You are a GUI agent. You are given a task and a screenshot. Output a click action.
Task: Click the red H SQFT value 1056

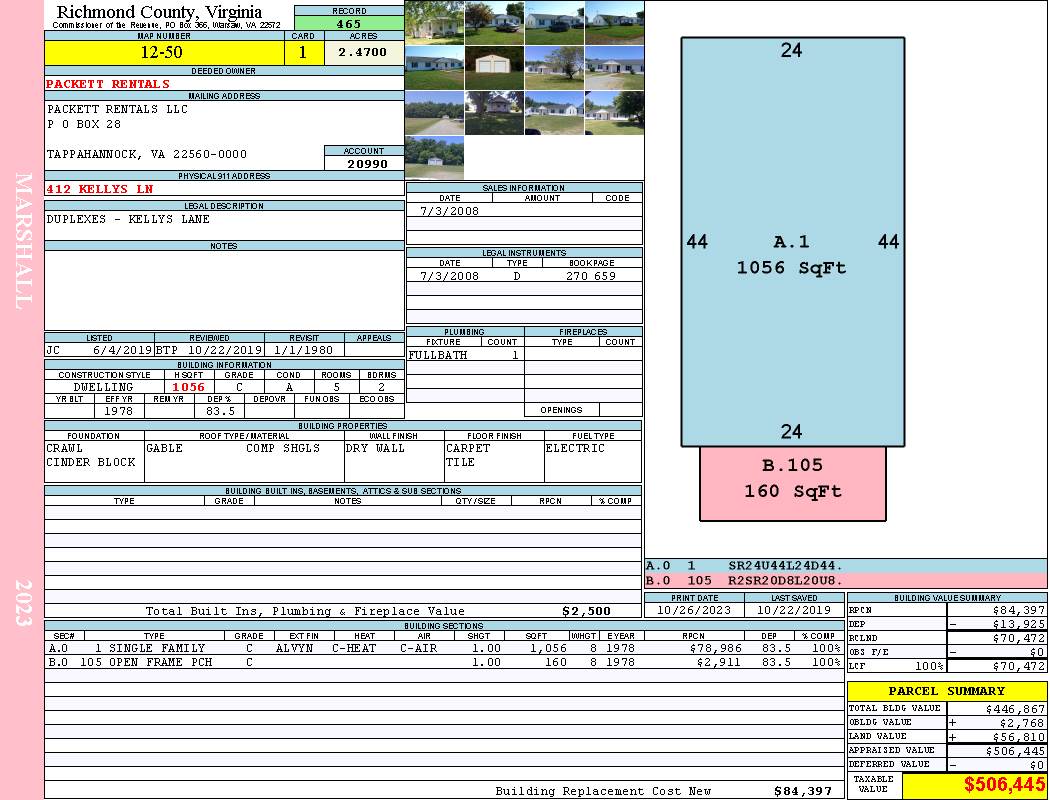click(x=188, y=387)
